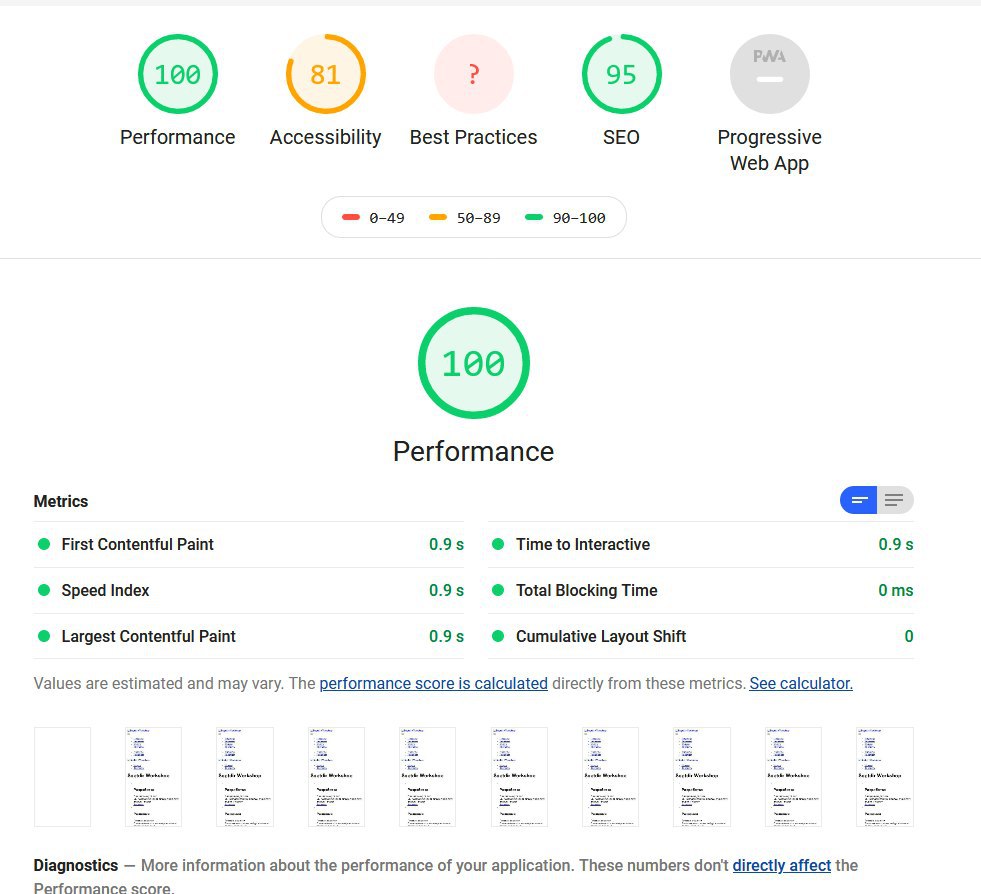Click the second filmstrip thumbnail

coord(153,777)
